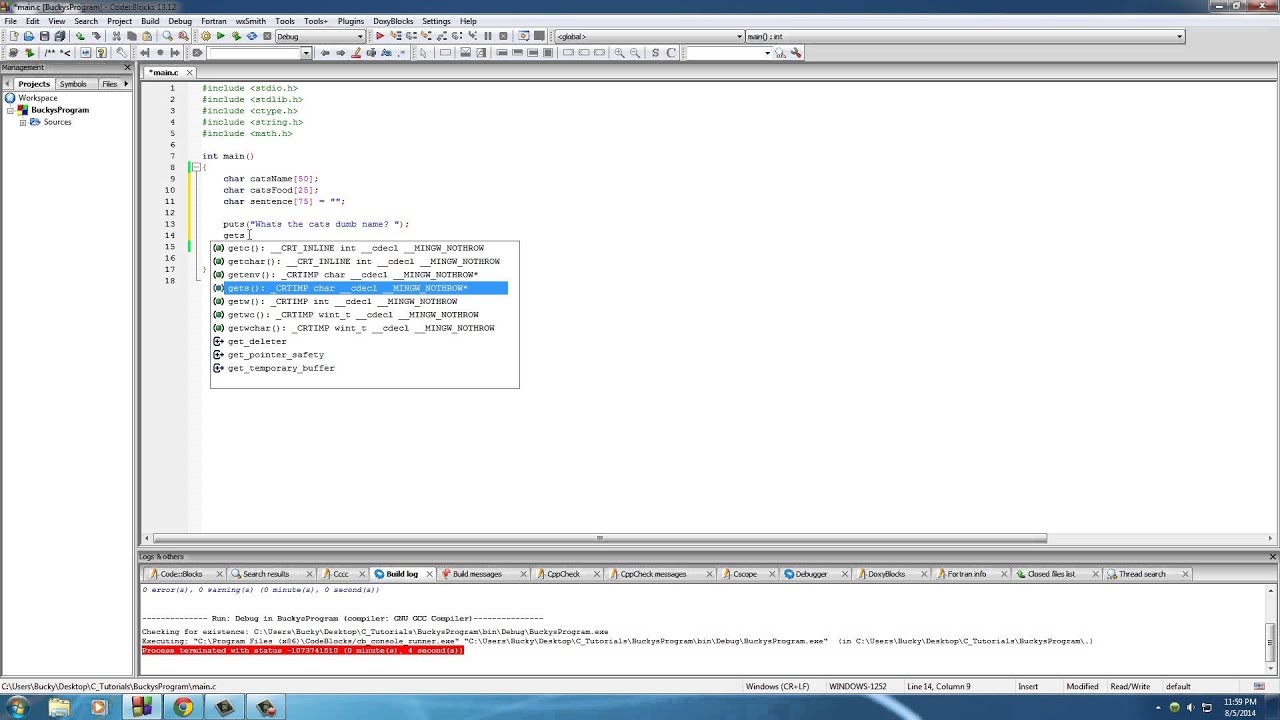Click the Windows Start button
This screenshot has height=720, width=1280.
click(18, 707)
